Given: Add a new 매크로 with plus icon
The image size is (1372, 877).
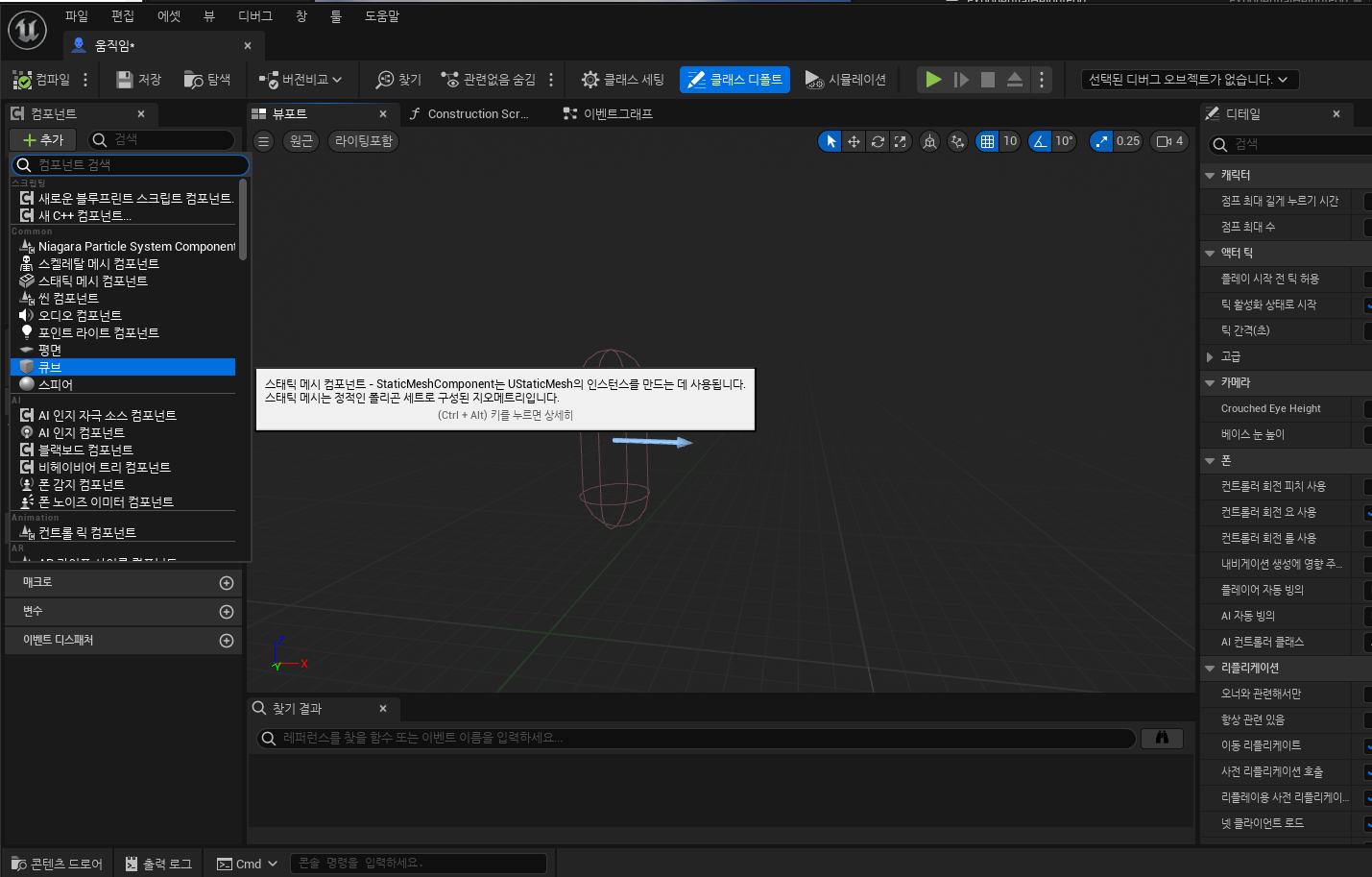Looking at the screenshot, I should pyautogui.click(x=227, y=583).
